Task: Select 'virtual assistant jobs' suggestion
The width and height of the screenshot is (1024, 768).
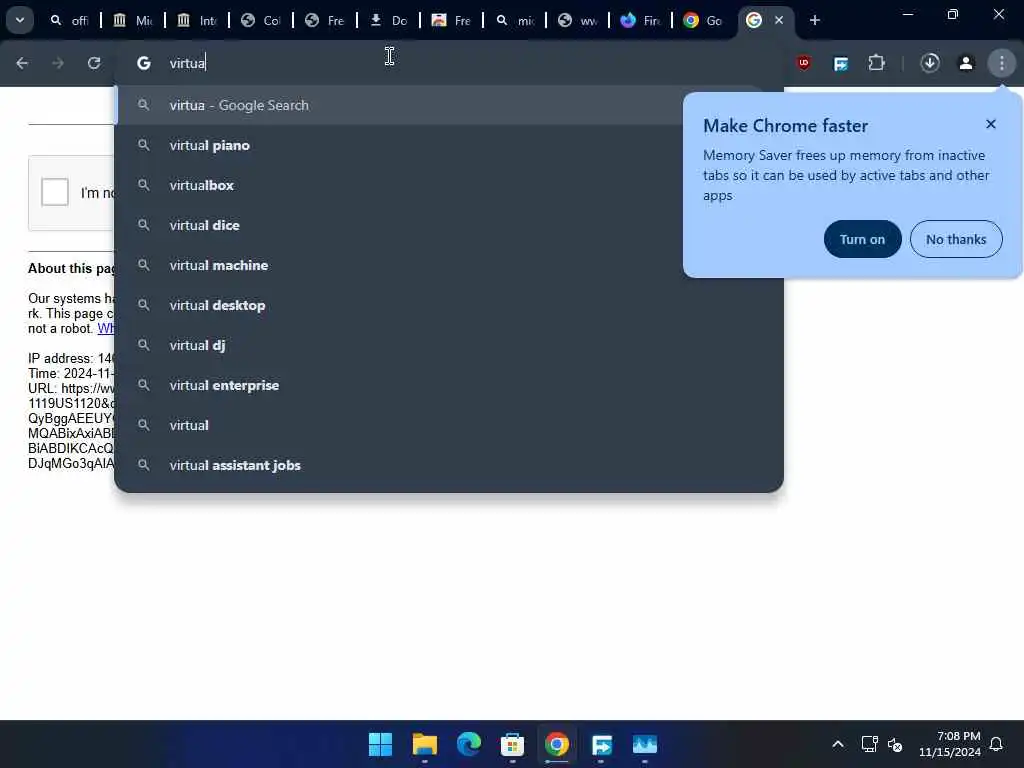Action: [x=449, y=465]
